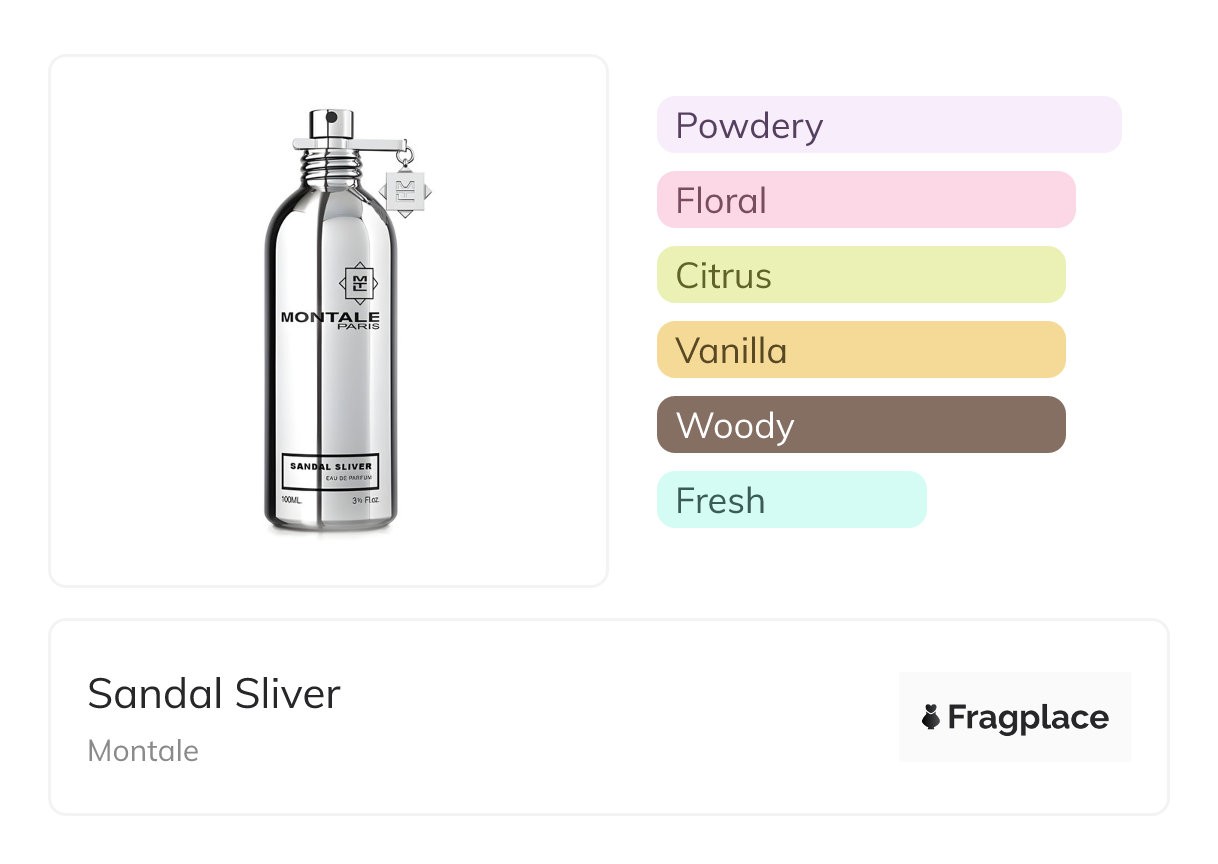
Task: Click the brown Woody accord bar
Action: click(860, 425)
